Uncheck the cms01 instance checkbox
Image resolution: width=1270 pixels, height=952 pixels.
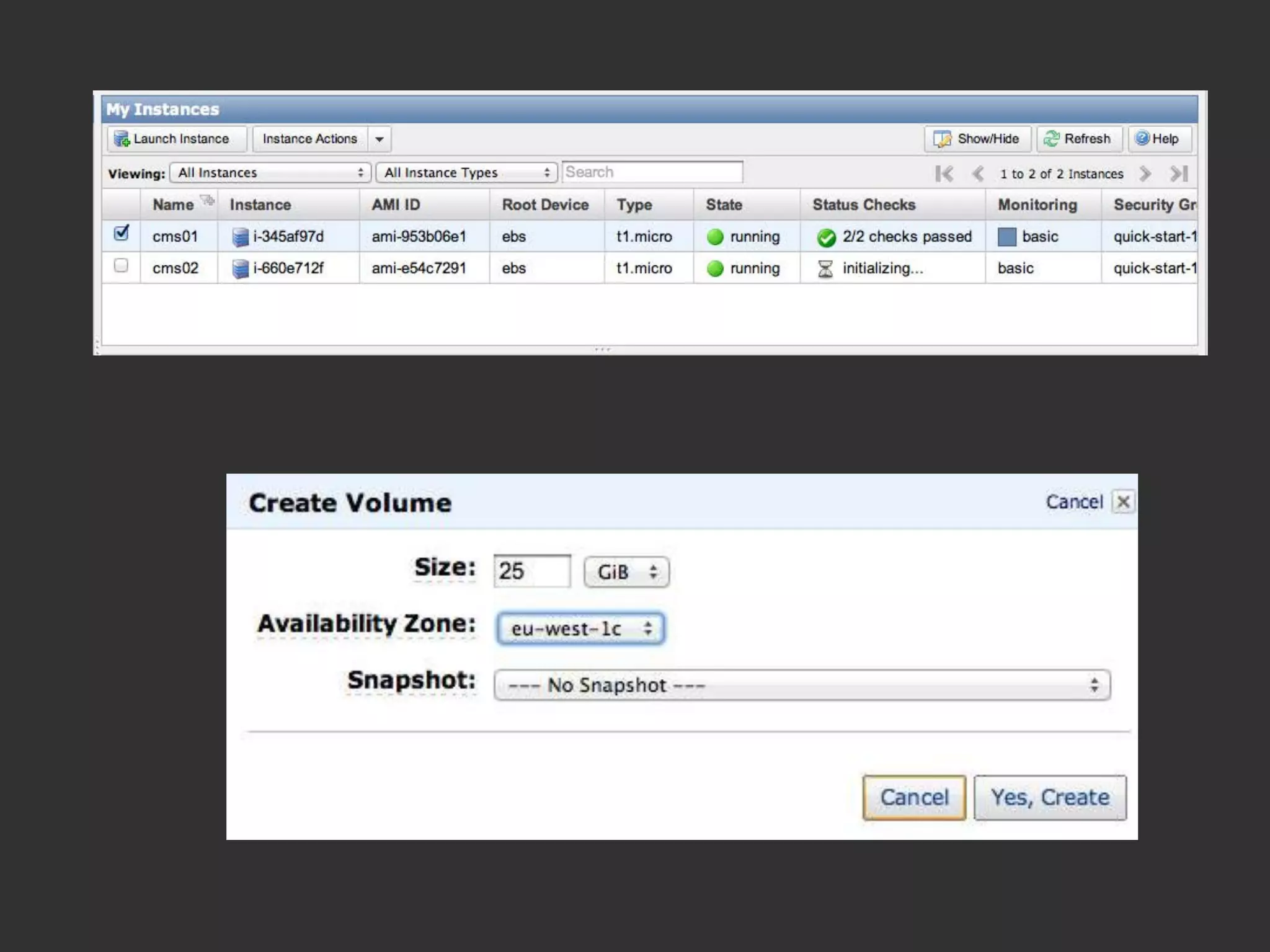122,234
